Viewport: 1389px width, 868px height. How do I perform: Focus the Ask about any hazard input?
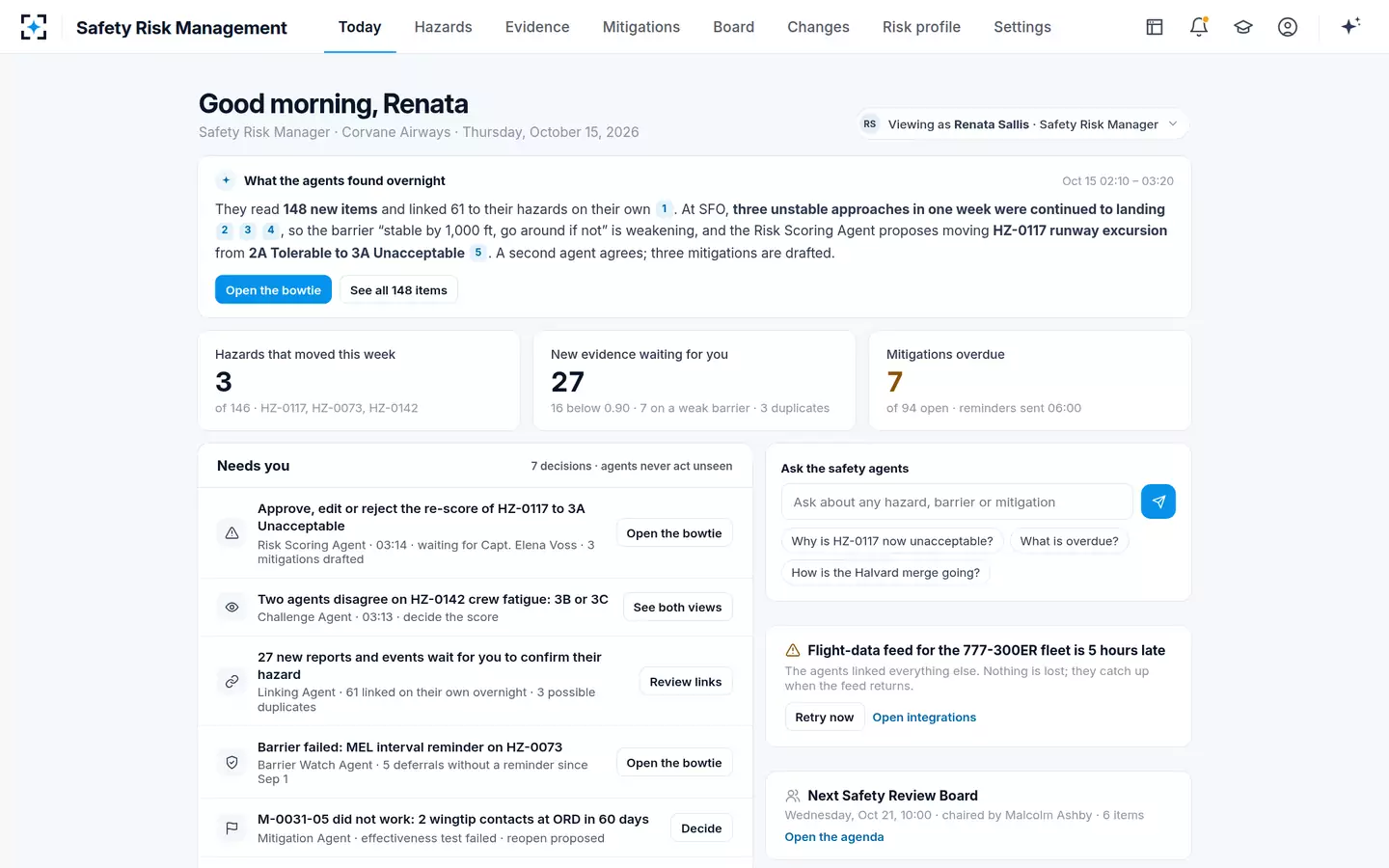click(x=957, y=502)
